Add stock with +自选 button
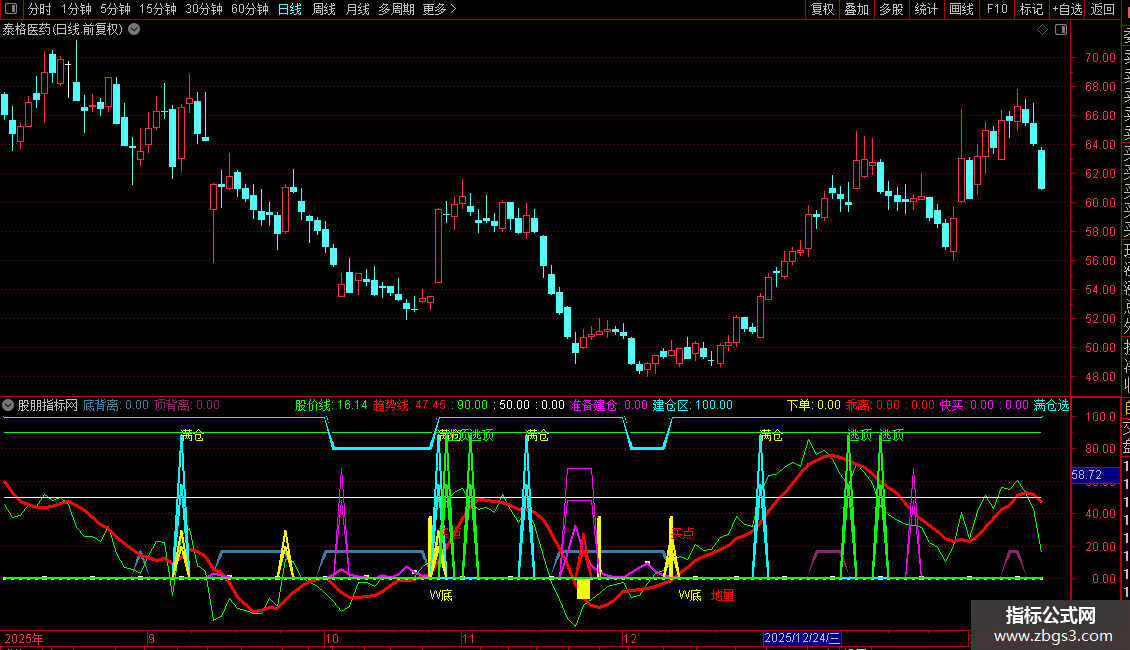Image resolution: width=1130 pixels, height=650 pixels. [1067, 9]
